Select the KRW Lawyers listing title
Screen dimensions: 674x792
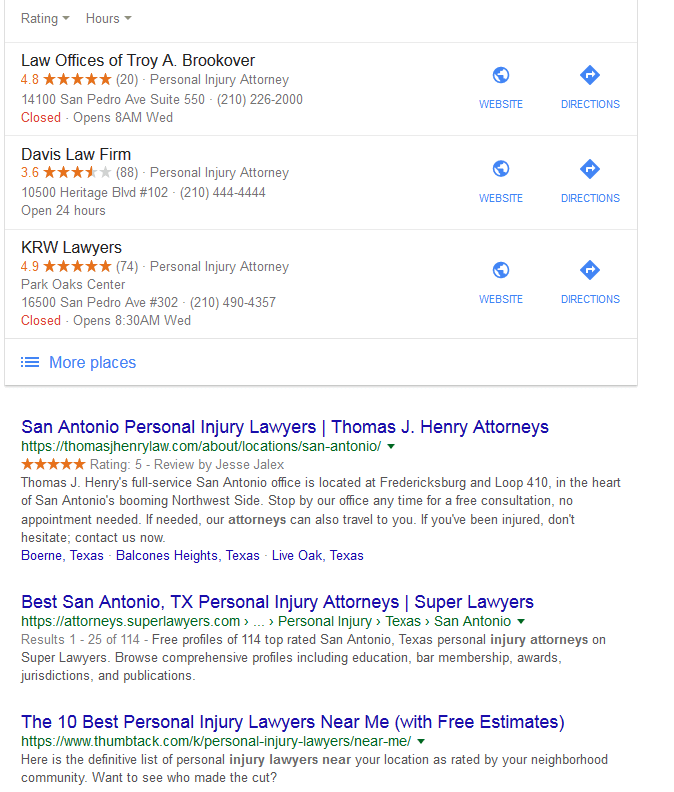[71, 248]
